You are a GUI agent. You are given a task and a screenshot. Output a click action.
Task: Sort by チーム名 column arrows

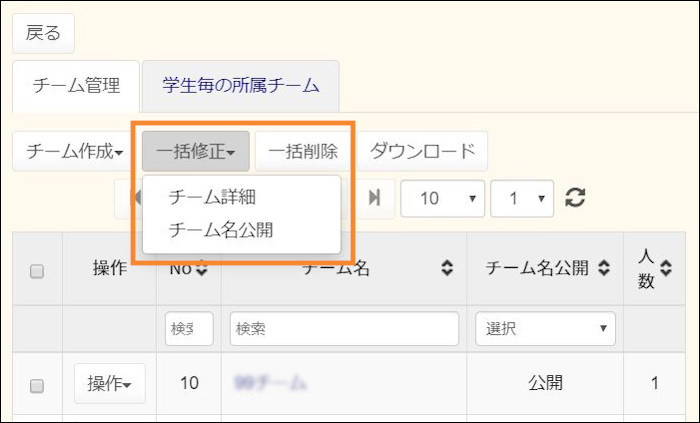[x=447, y=268]
